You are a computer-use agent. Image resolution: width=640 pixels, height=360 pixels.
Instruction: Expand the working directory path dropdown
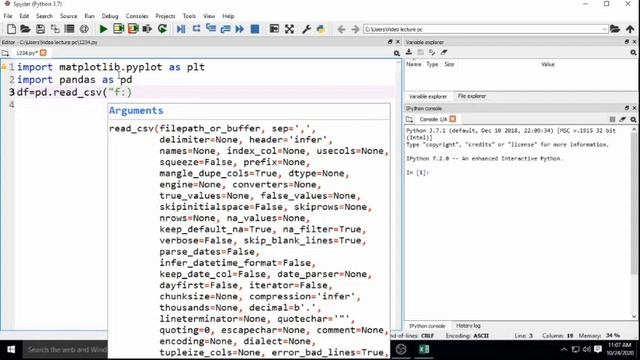click(x=604, y=29)
